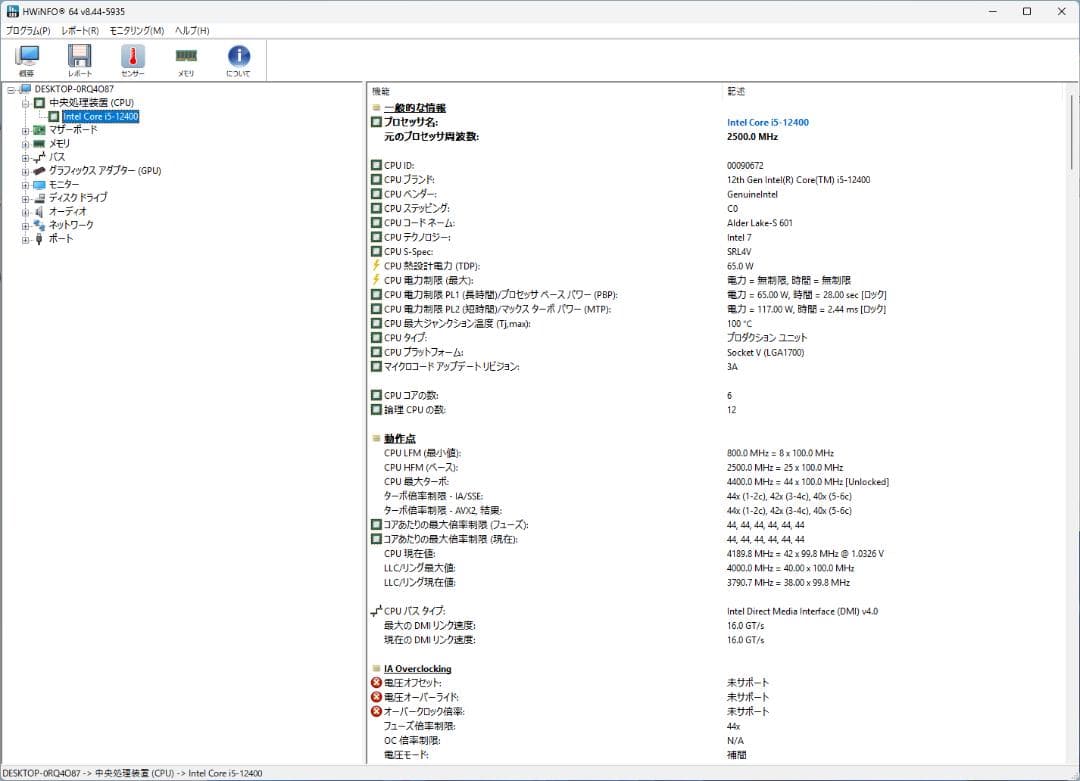
Task: Click the IA Overclocking section heading
Action: (417, 669)
